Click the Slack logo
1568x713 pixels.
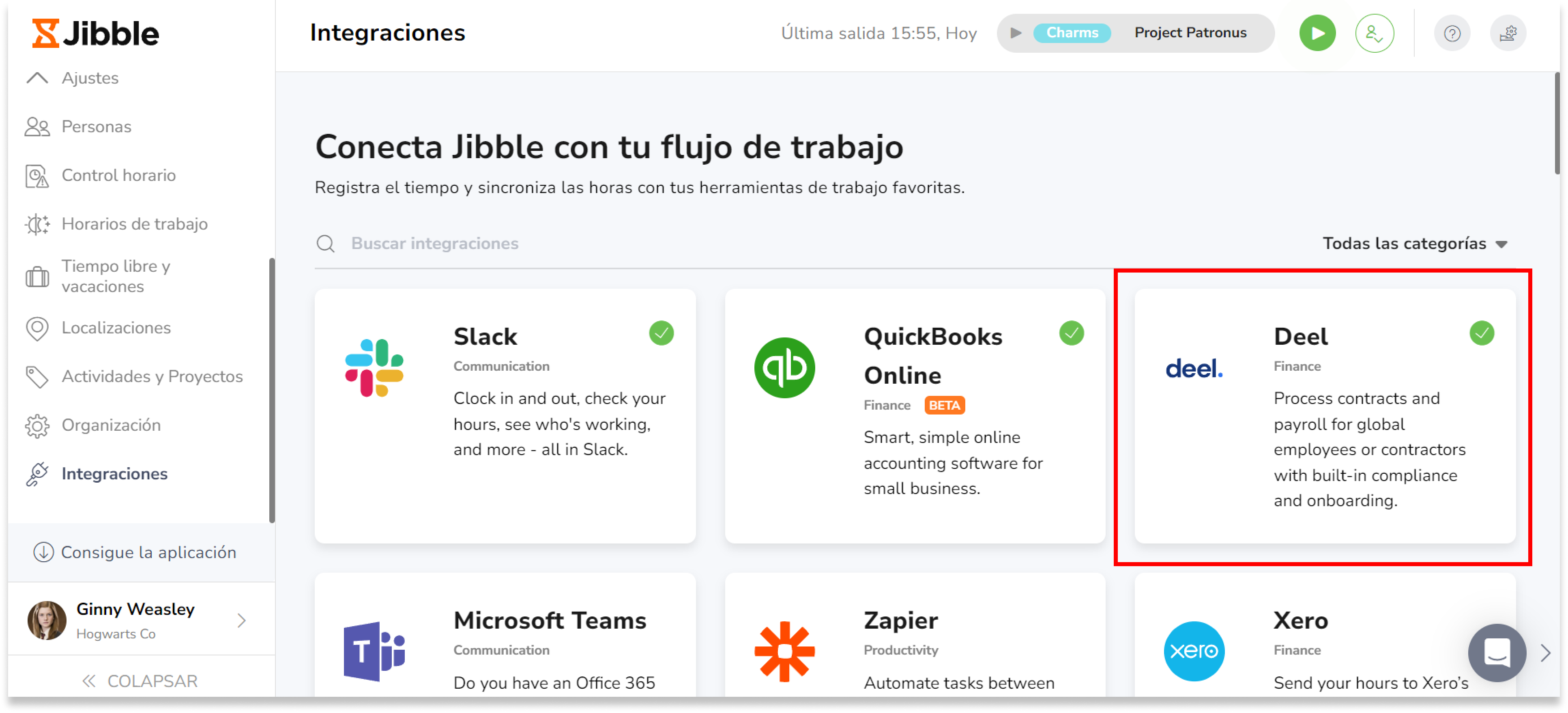pyautogui.click(x=374, y=368)
